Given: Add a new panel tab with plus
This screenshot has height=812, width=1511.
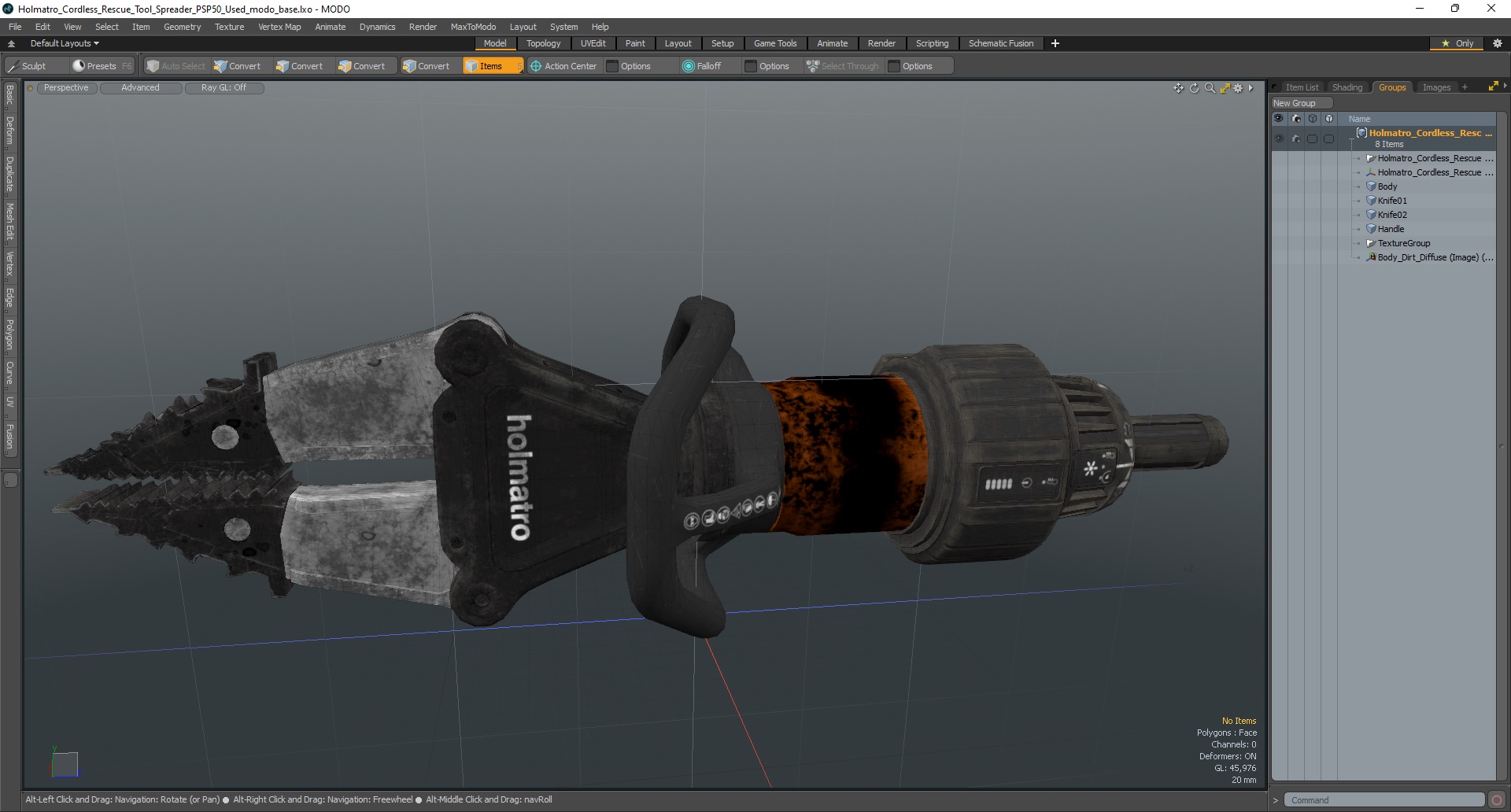Looking at the screenshot, I should pyautogui.click(x=1465, y=87).
